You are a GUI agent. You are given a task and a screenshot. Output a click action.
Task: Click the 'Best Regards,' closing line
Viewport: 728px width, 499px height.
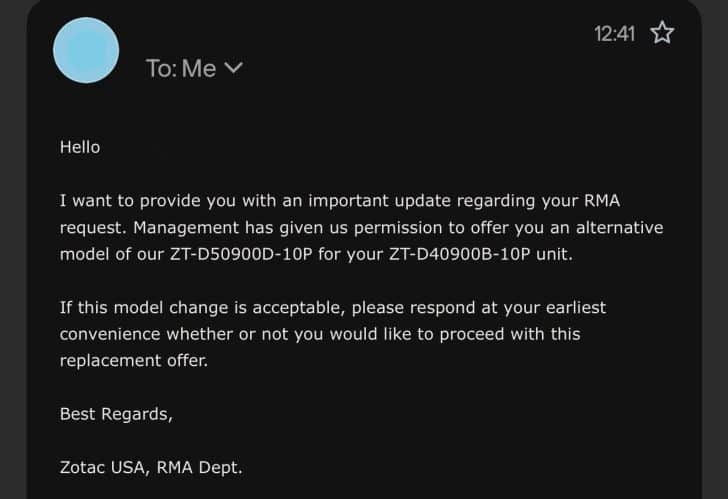point(116,414)
